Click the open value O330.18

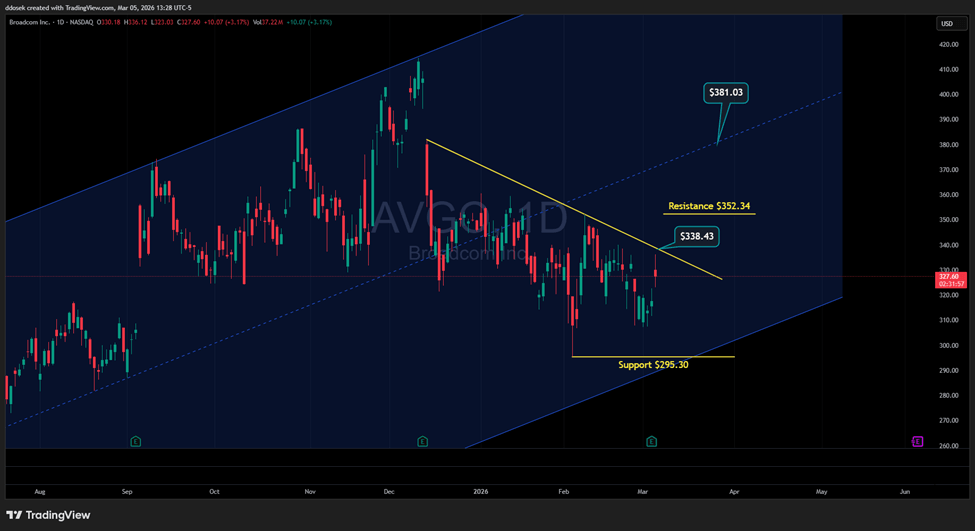[x=109, y=22]
